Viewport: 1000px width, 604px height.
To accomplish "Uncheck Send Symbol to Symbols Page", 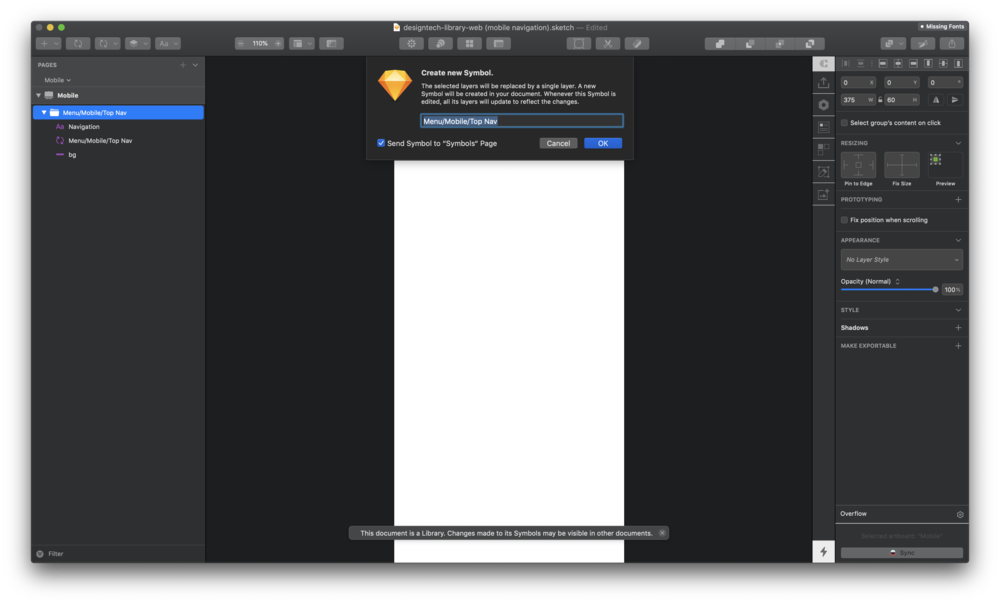I will (381, 143).
